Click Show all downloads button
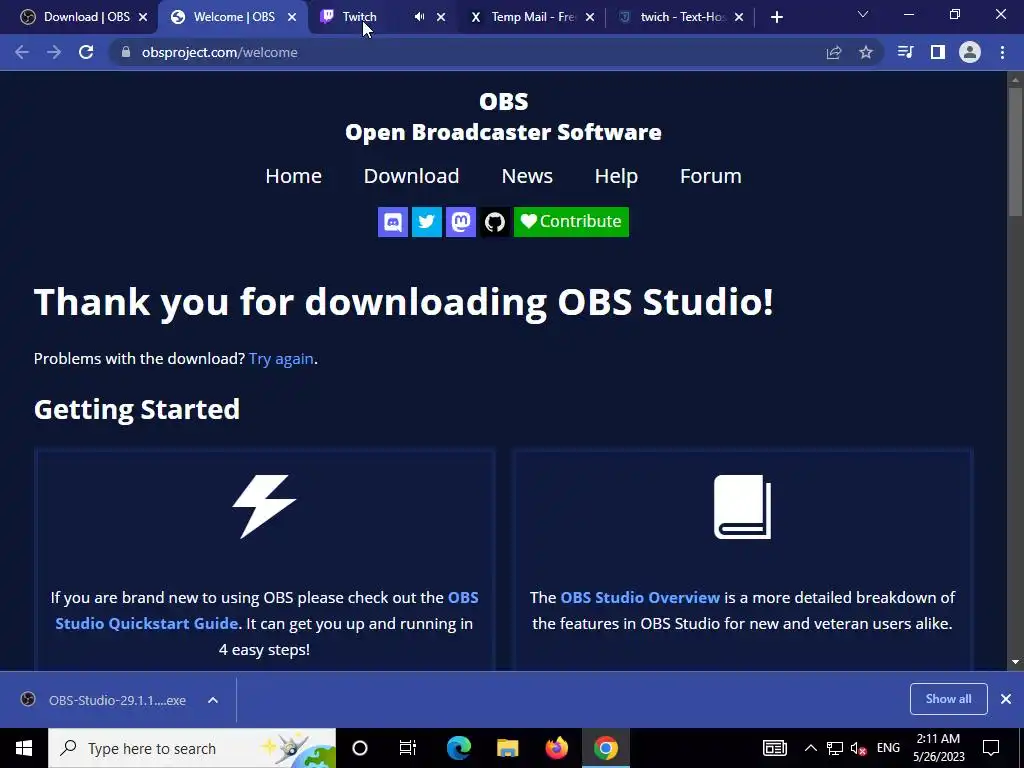 pos(948,699)
